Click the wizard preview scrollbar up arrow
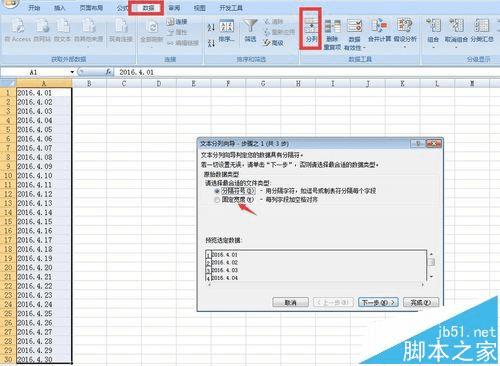 431,254
